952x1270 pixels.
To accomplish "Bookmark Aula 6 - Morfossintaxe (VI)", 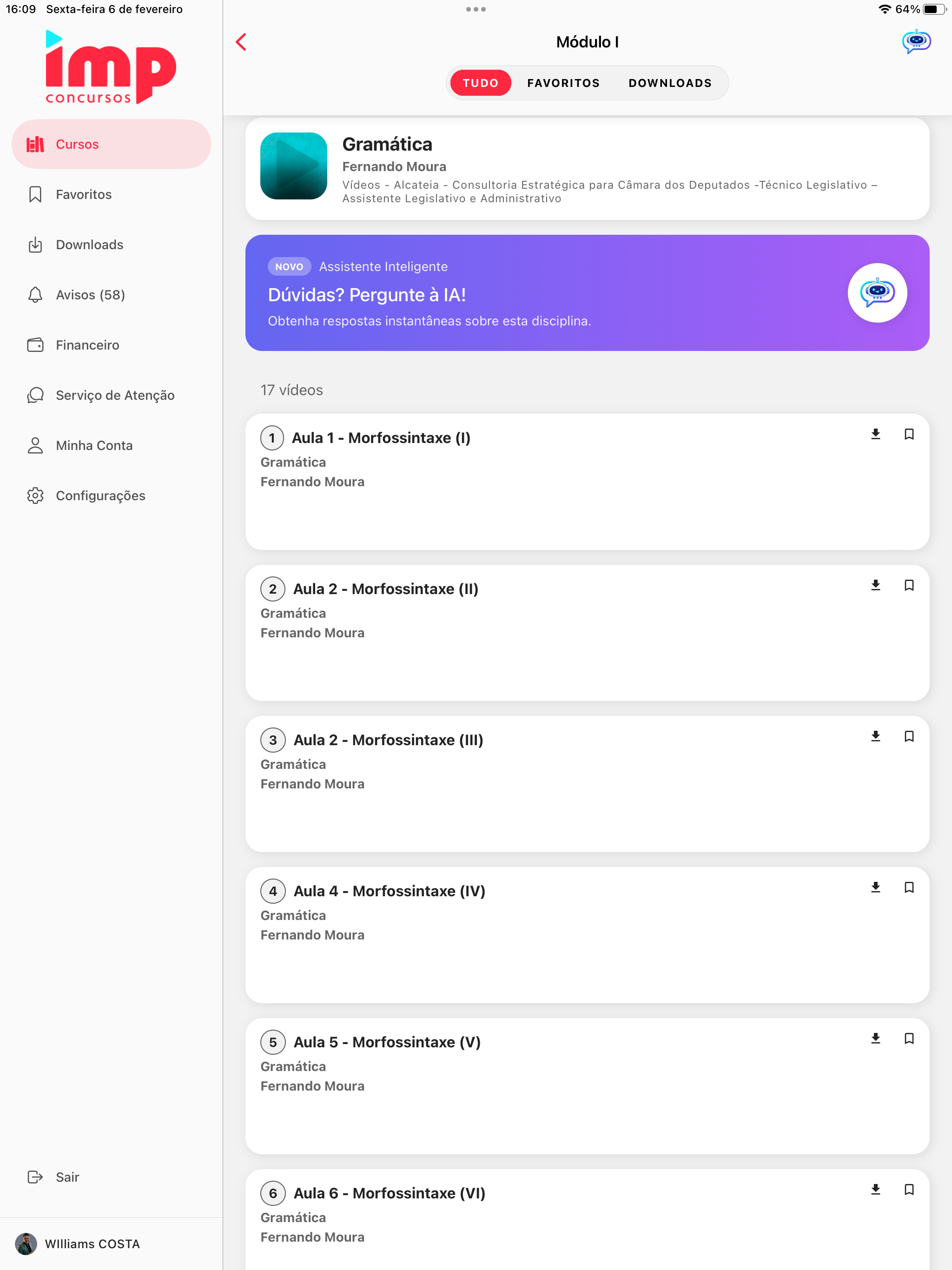I will click(x=908, y=1189).
